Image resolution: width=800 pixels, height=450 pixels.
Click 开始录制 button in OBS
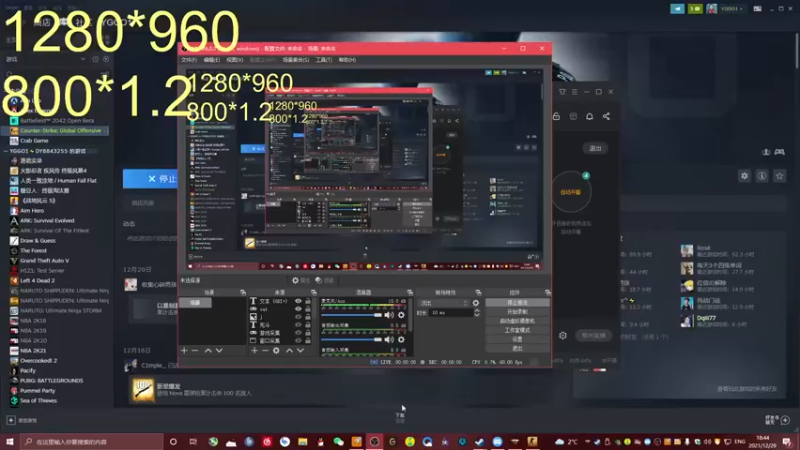tap(517, 312)
